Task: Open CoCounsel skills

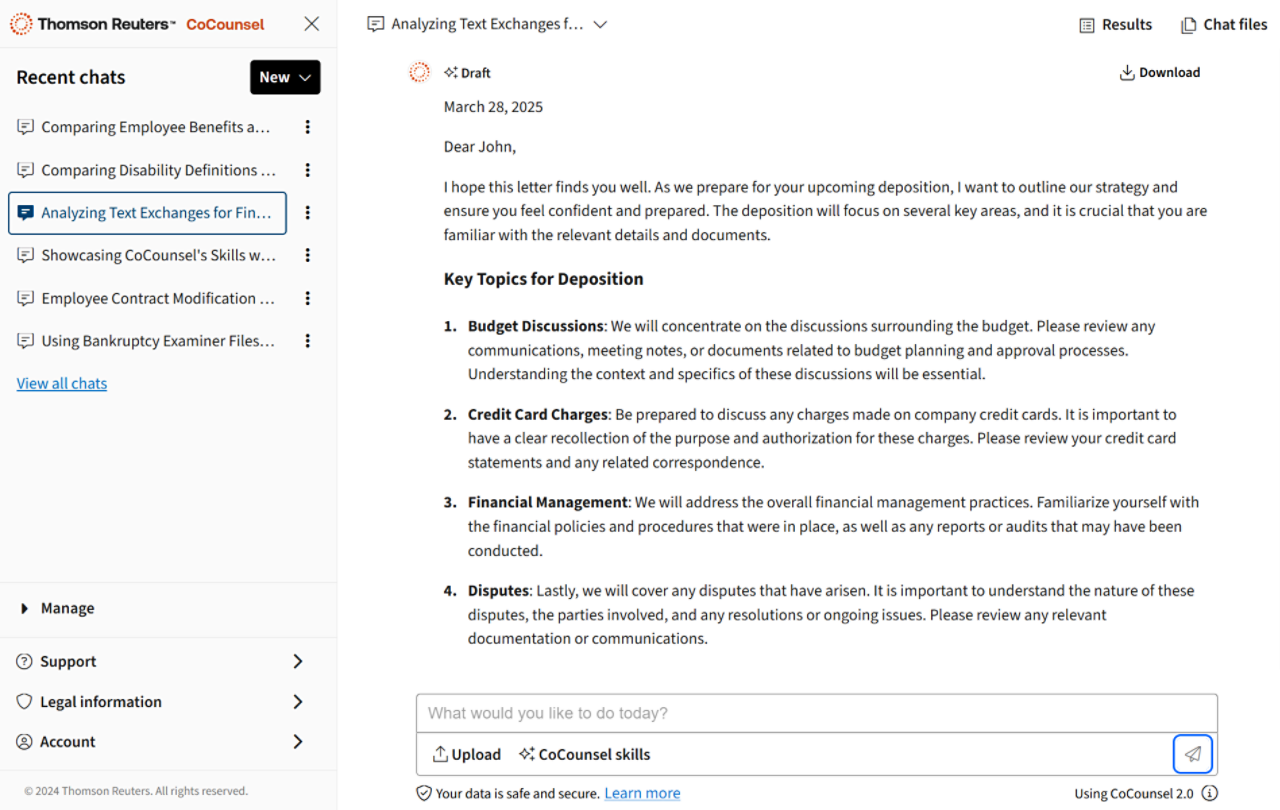Action: point(584,755)
